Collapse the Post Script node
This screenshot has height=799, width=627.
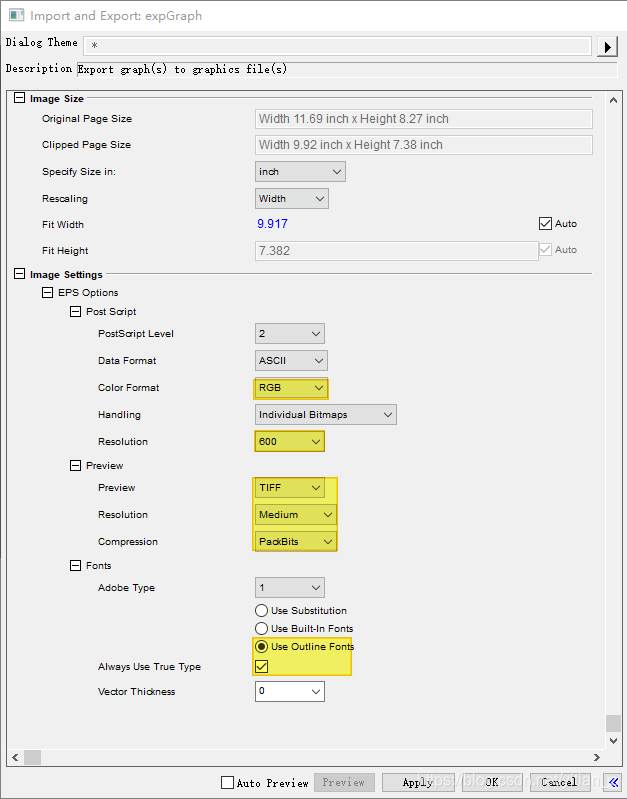coord(75,311)
